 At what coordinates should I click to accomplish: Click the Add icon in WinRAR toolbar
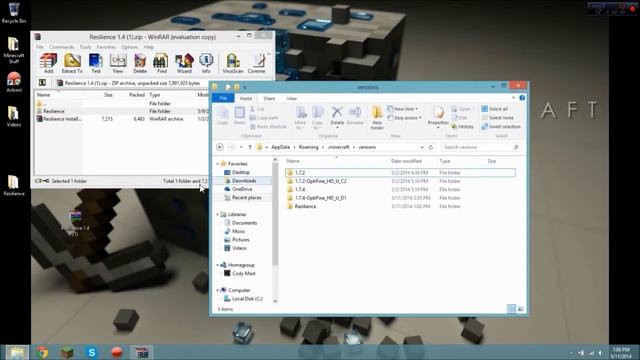click(48, 63)
